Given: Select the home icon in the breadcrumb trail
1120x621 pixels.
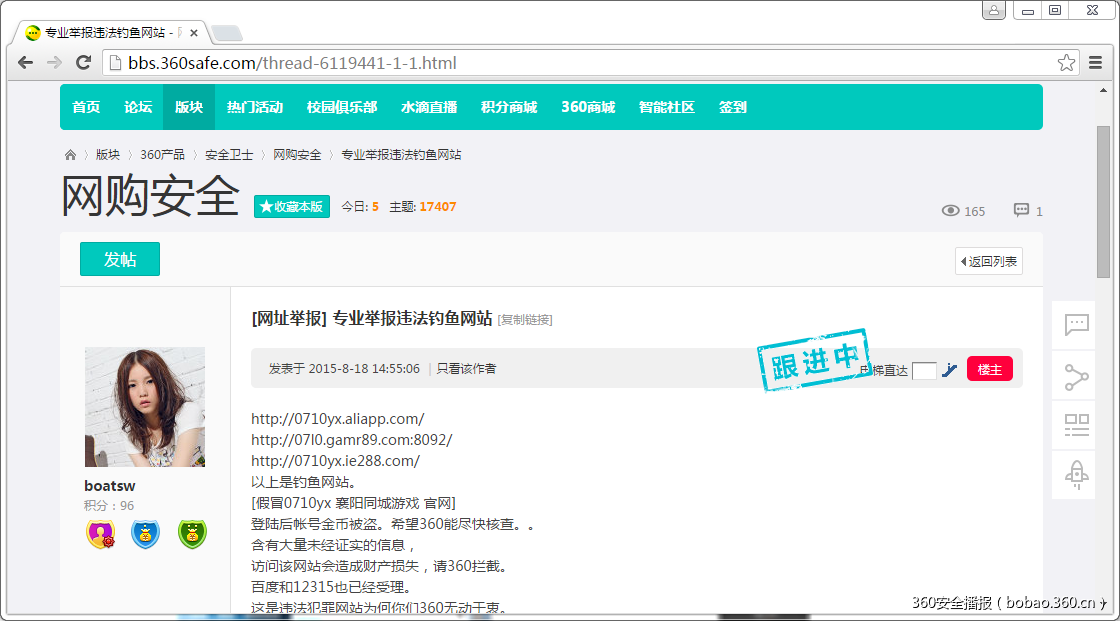Looking at the screenshot, I should tap(68, 155).
